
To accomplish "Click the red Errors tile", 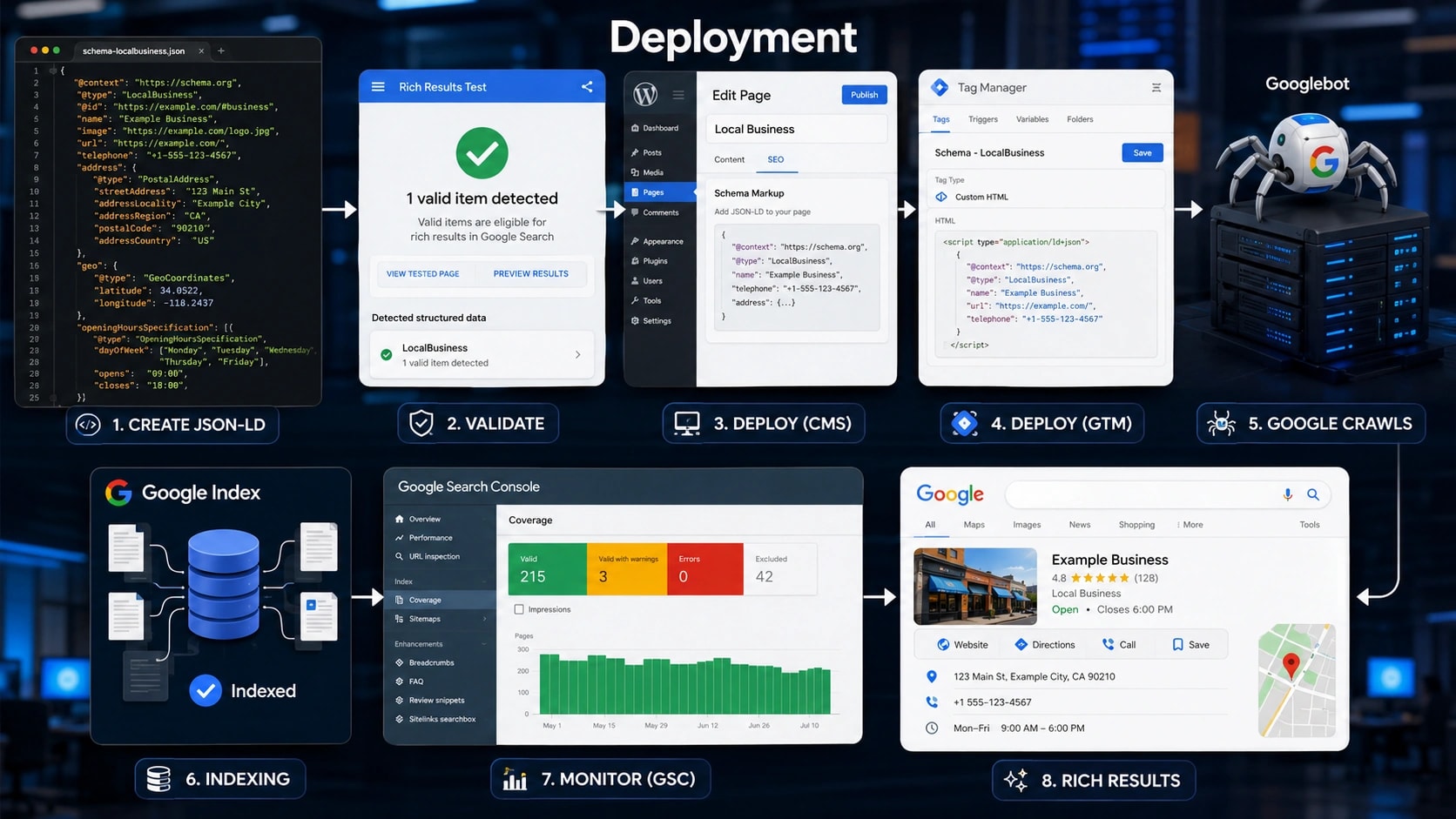I will [x=705, y=569].
